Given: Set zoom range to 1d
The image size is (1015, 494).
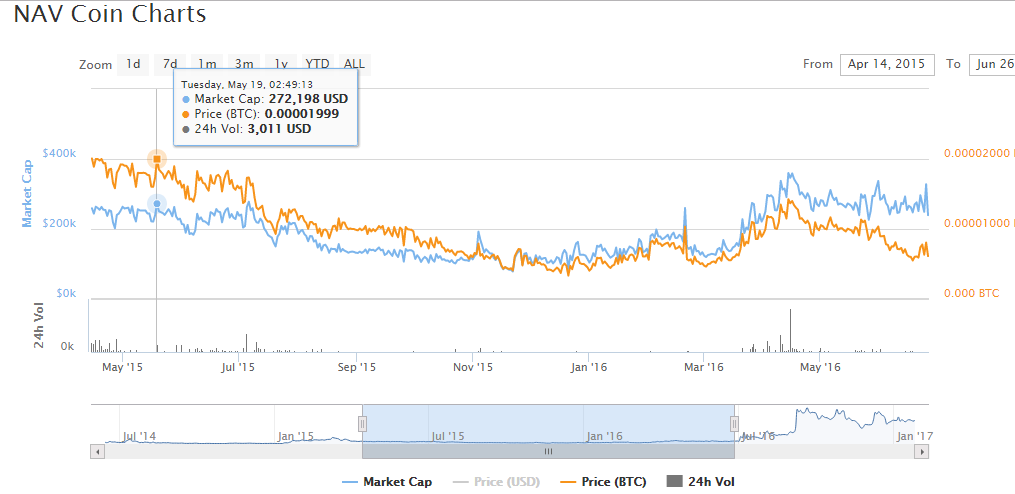Looking at the screenshot, I should pos(133,64).
